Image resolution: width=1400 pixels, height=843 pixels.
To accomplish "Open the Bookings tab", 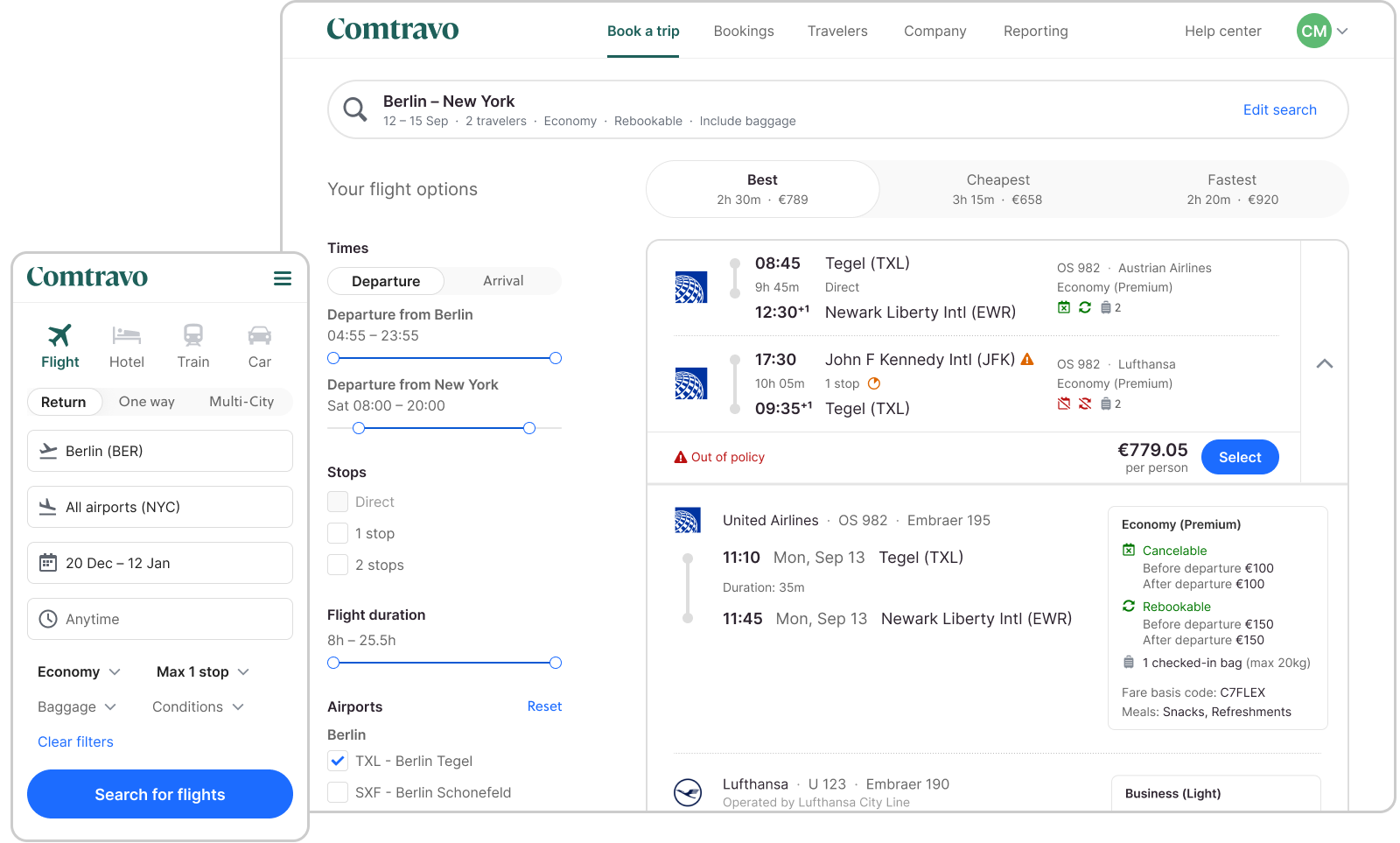I will [744, 32].
